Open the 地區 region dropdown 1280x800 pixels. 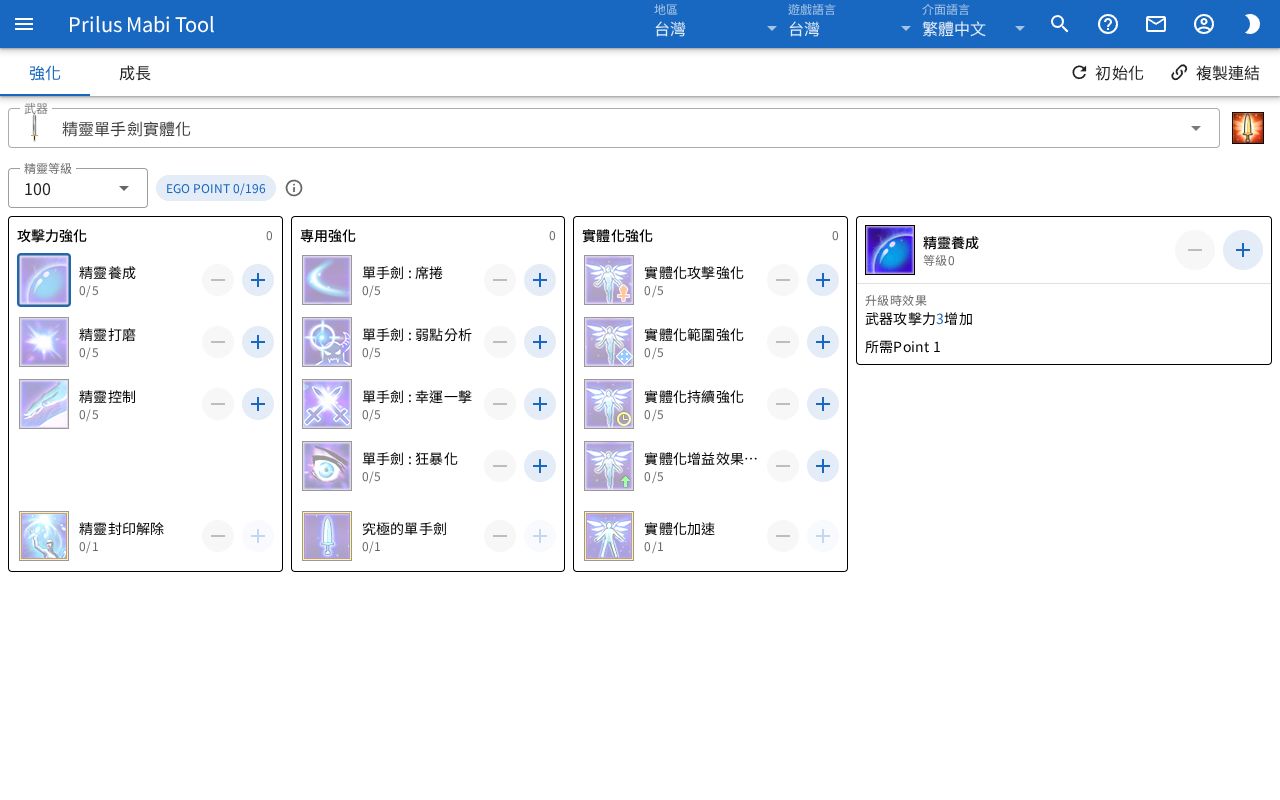click(x=716, y=24)
